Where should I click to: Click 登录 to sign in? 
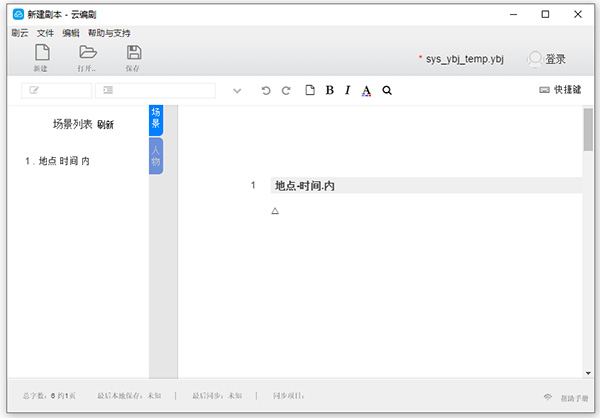point(555,59)
